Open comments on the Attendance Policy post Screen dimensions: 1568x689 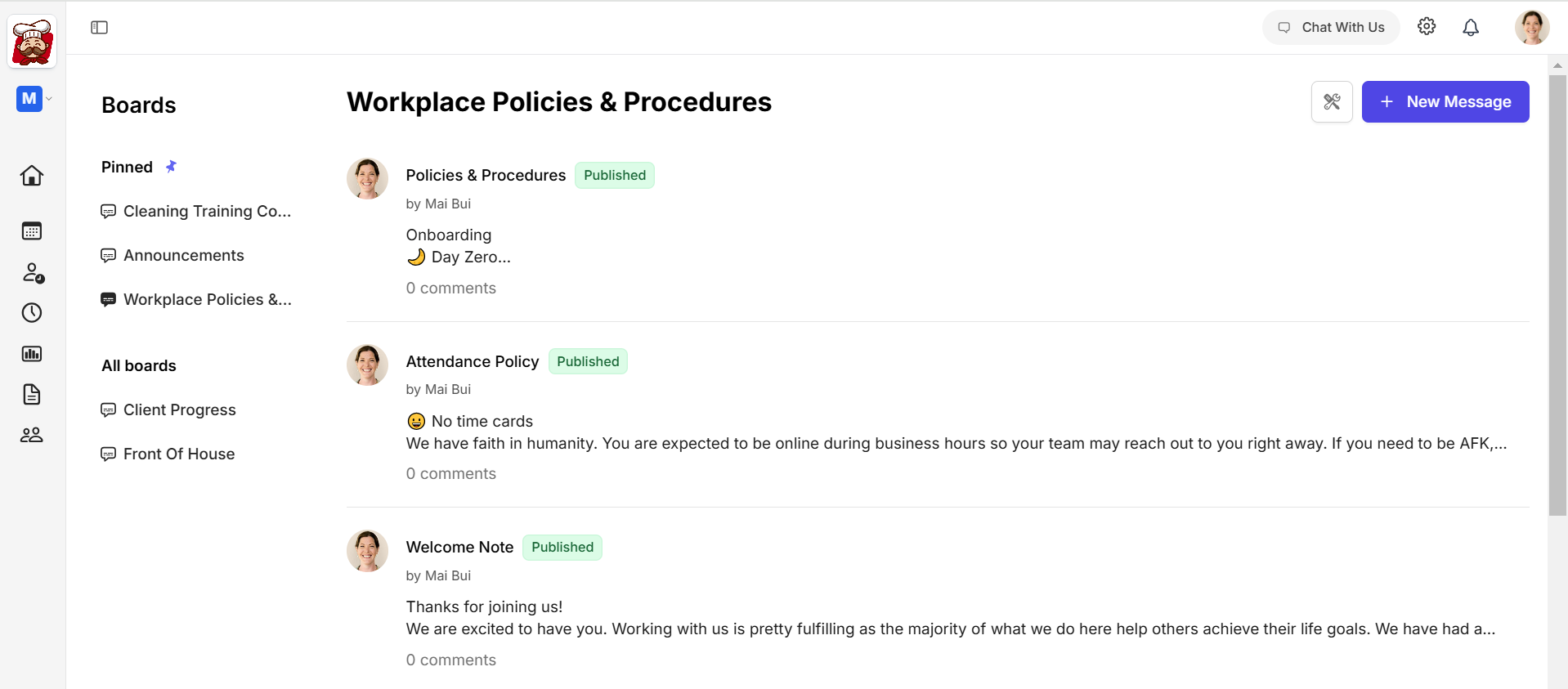(450, 473)
